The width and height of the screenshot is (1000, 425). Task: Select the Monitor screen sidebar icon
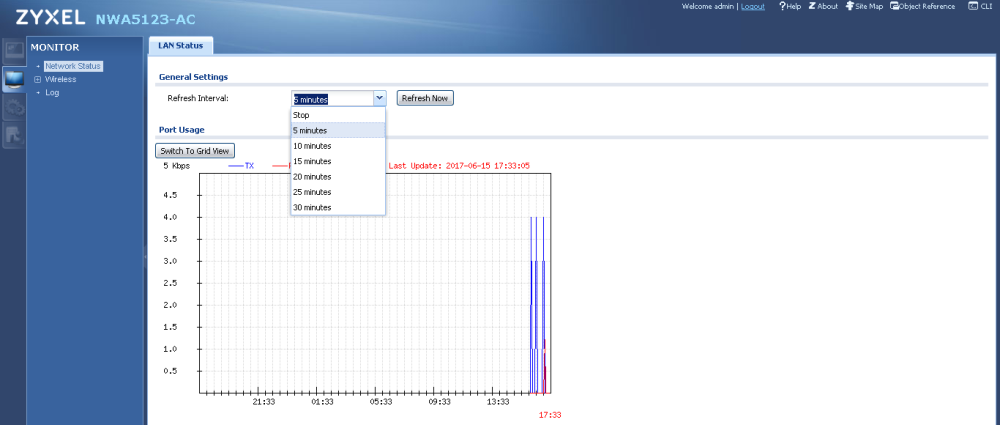coord(13,78)
